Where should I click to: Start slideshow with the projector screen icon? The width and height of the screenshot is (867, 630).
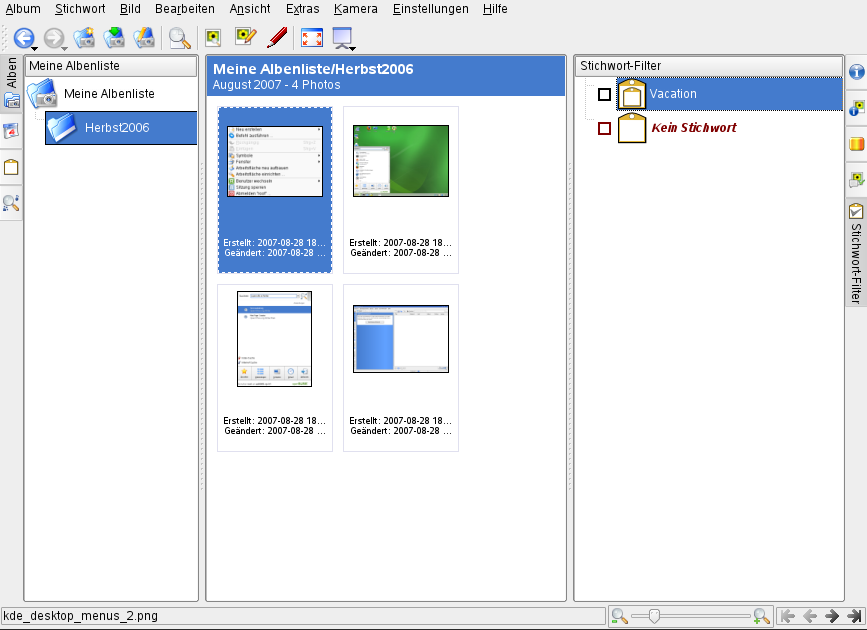click(x=342, y=38)
